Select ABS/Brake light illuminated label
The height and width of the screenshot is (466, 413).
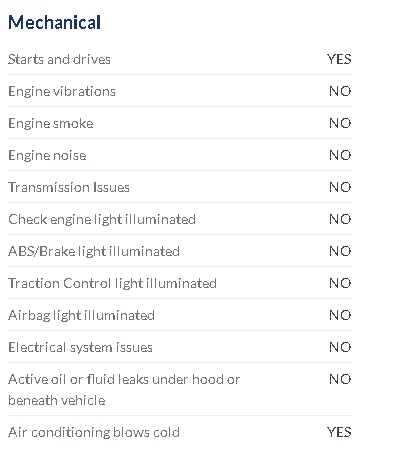point(94,251)
